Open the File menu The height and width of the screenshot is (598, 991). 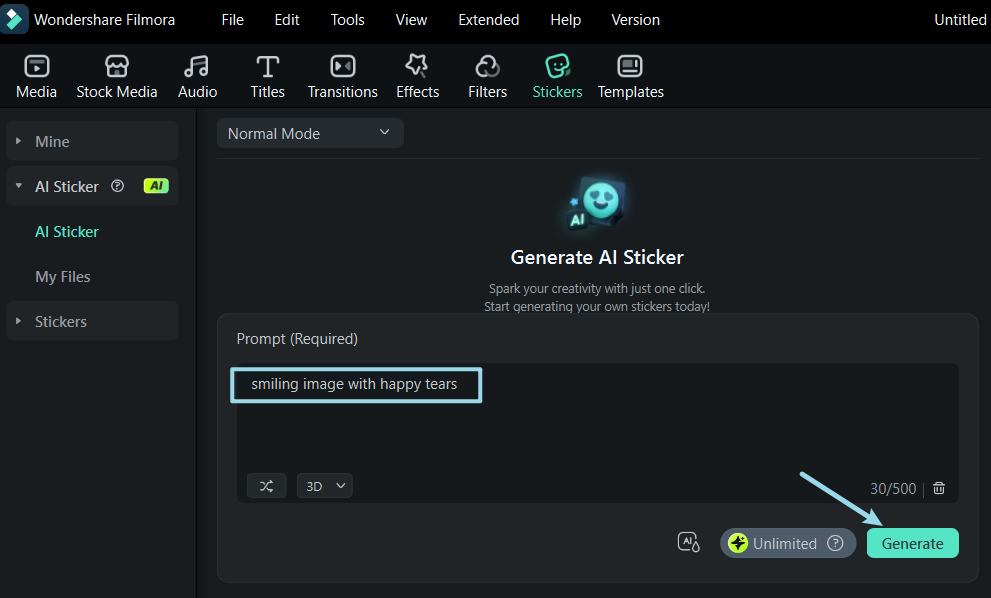[x=233, y=20]
